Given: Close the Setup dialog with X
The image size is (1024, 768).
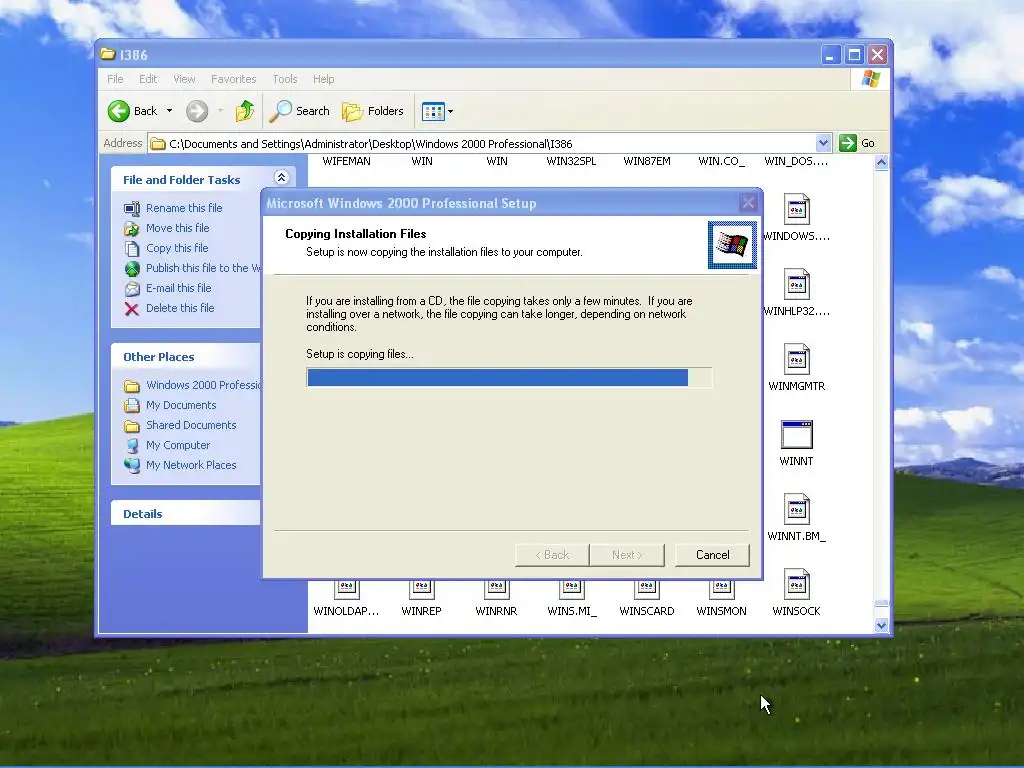Looking at the screenshot, I should coord(748,203).
